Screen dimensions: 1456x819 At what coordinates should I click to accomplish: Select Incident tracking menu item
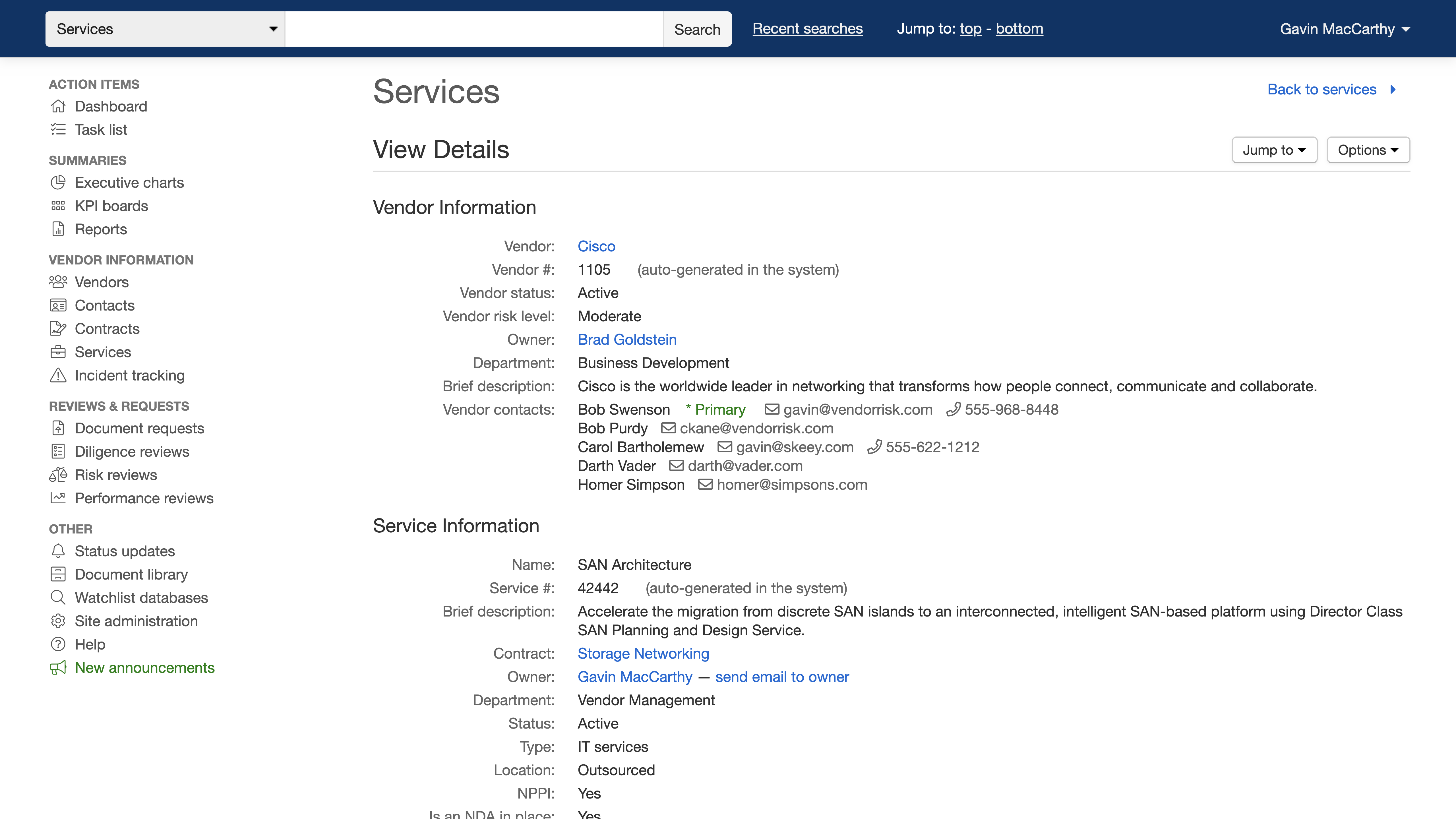tap(129, 375)
